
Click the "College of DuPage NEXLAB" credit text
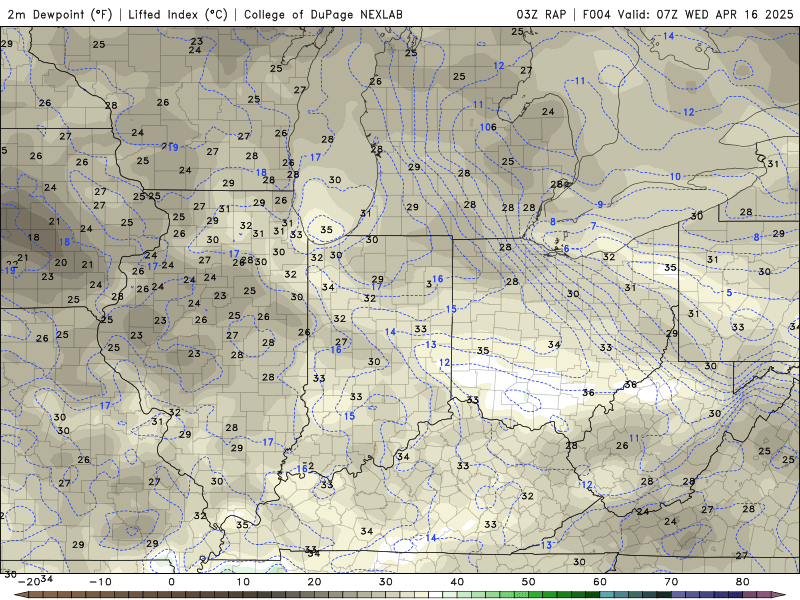(x=323, y=14)
